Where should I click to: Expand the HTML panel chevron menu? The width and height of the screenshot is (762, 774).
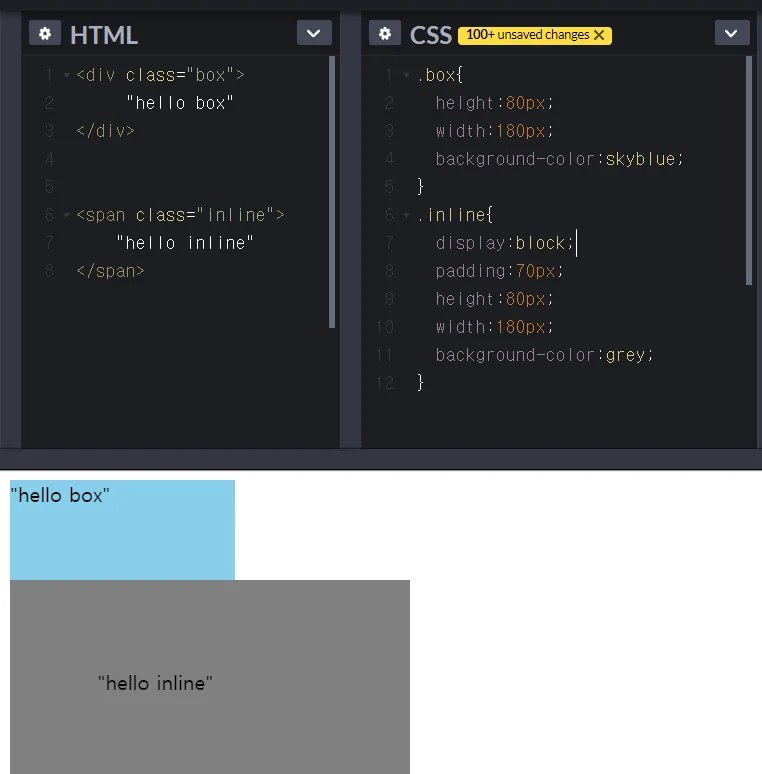point(314,34)
